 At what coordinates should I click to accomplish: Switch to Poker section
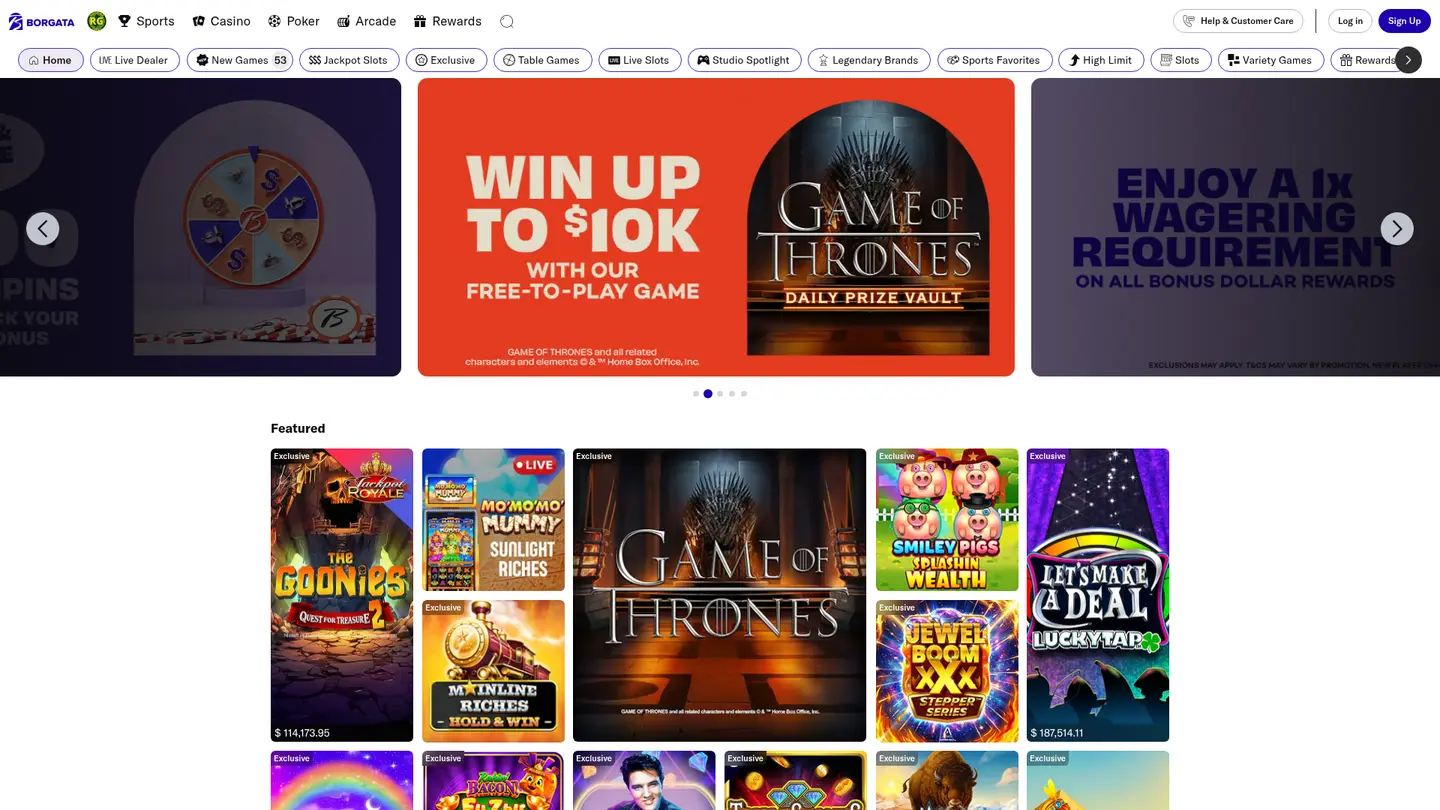tap(294, 21)
